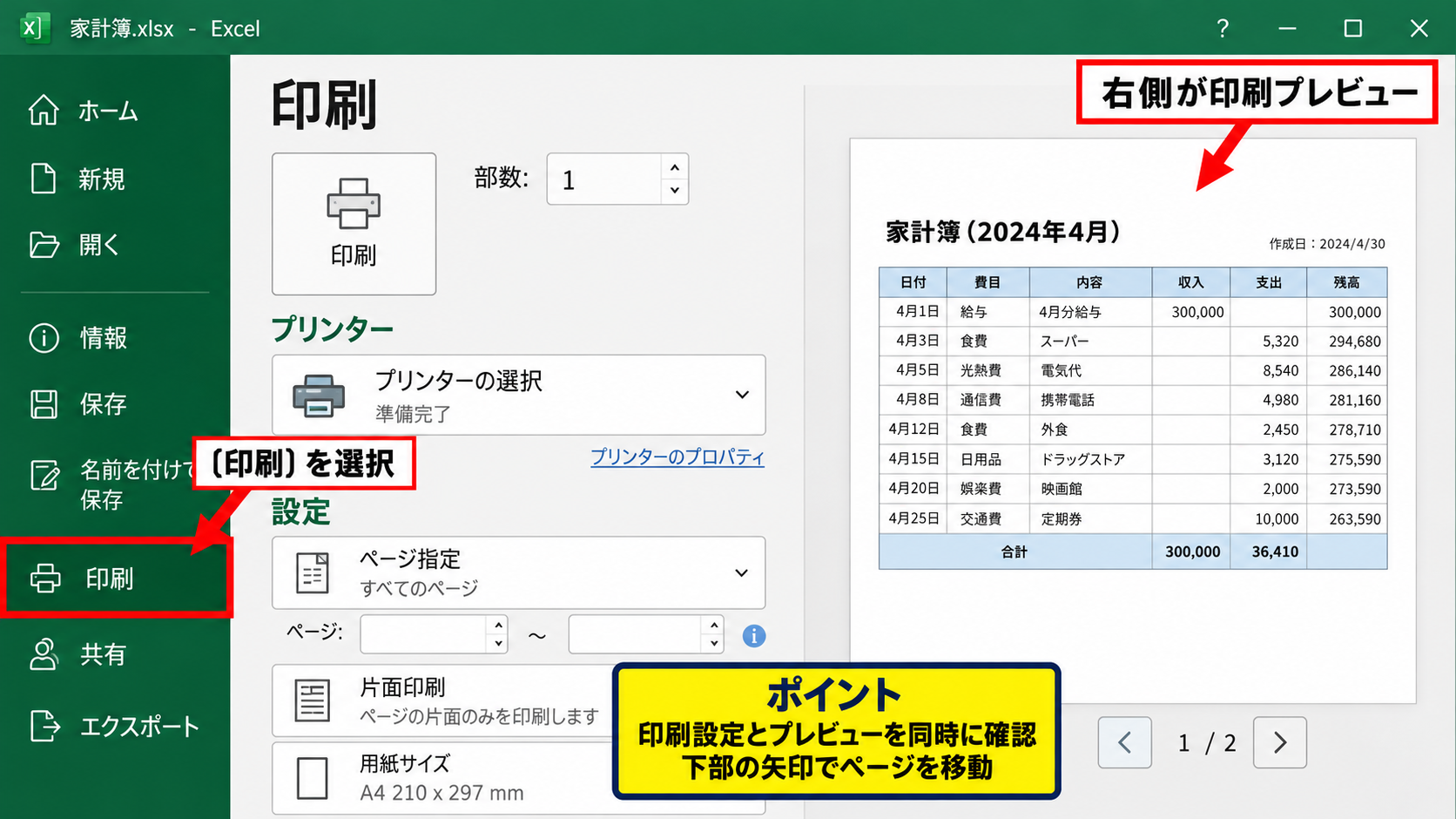Open the 片面印刷 single-sided print option
Screen dimensions: 1456x819
coord(442,701)
